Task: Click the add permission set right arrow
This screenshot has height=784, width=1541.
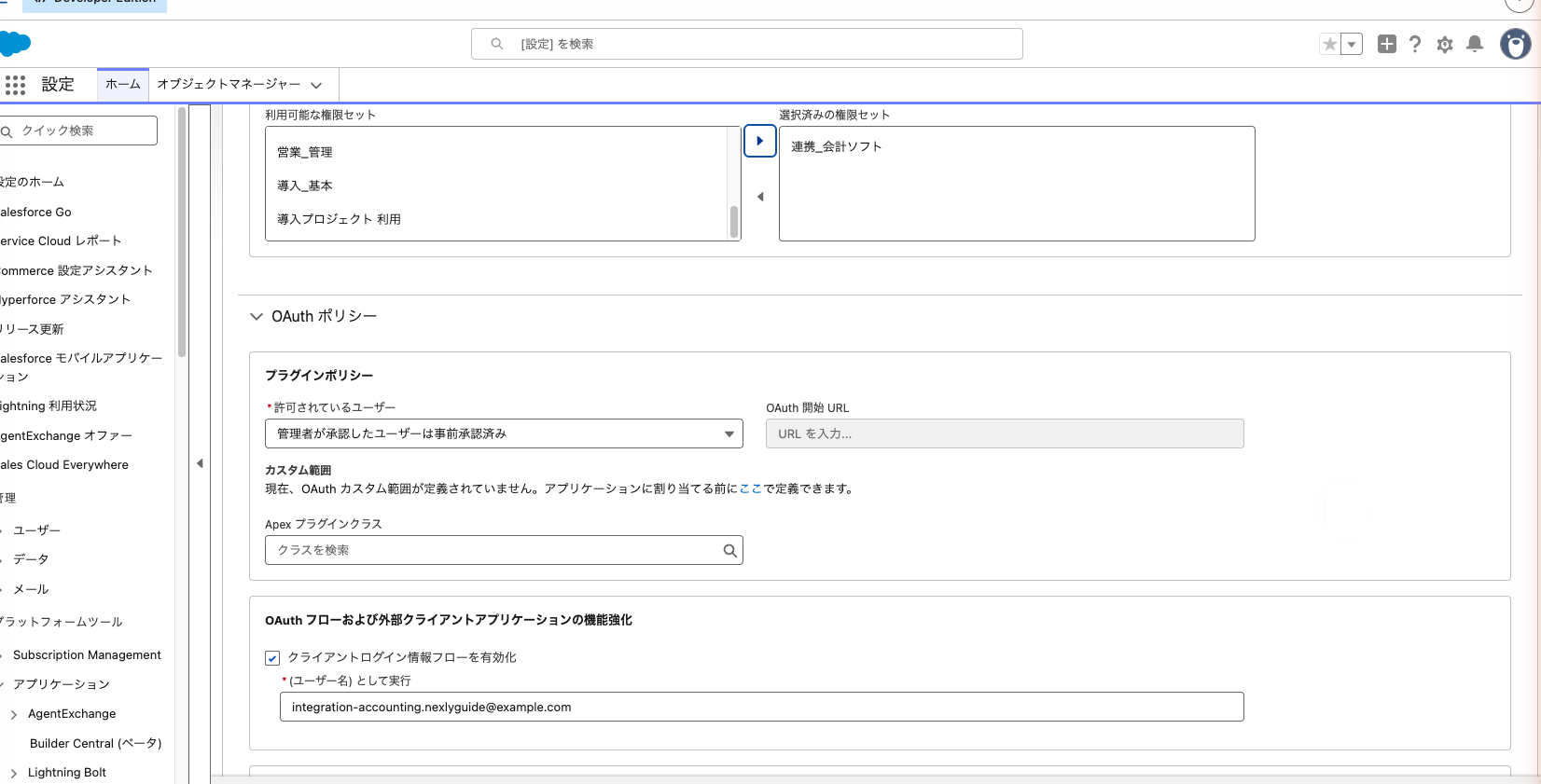Action: [x=760, y=141]
